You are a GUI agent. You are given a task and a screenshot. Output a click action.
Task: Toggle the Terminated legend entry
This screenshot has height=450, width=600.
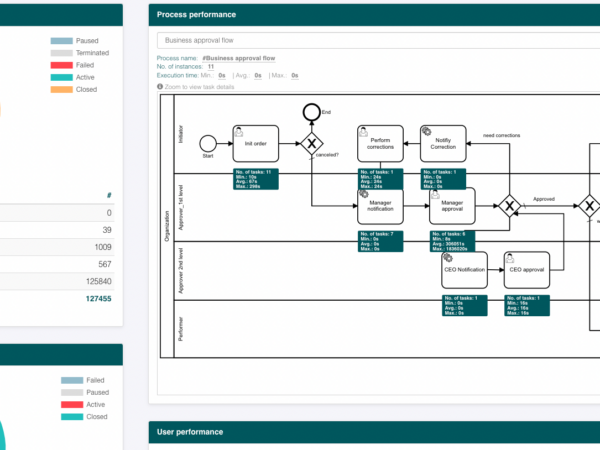tap(80, 53)
